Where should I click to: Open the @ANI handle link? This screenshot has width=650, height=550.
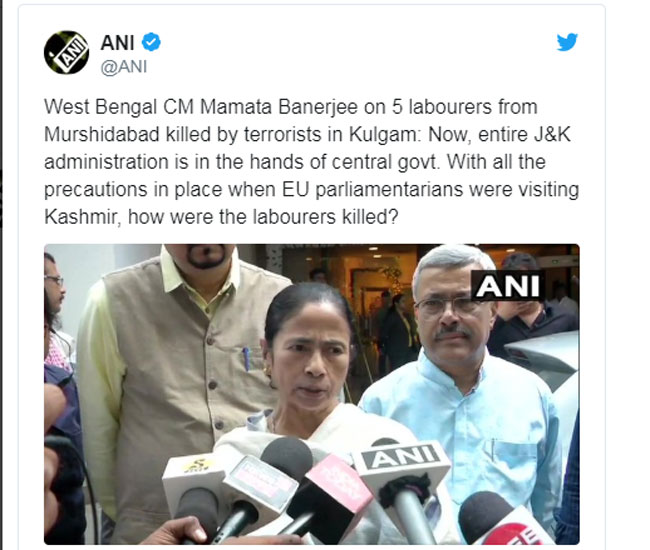tap(124, 67)
